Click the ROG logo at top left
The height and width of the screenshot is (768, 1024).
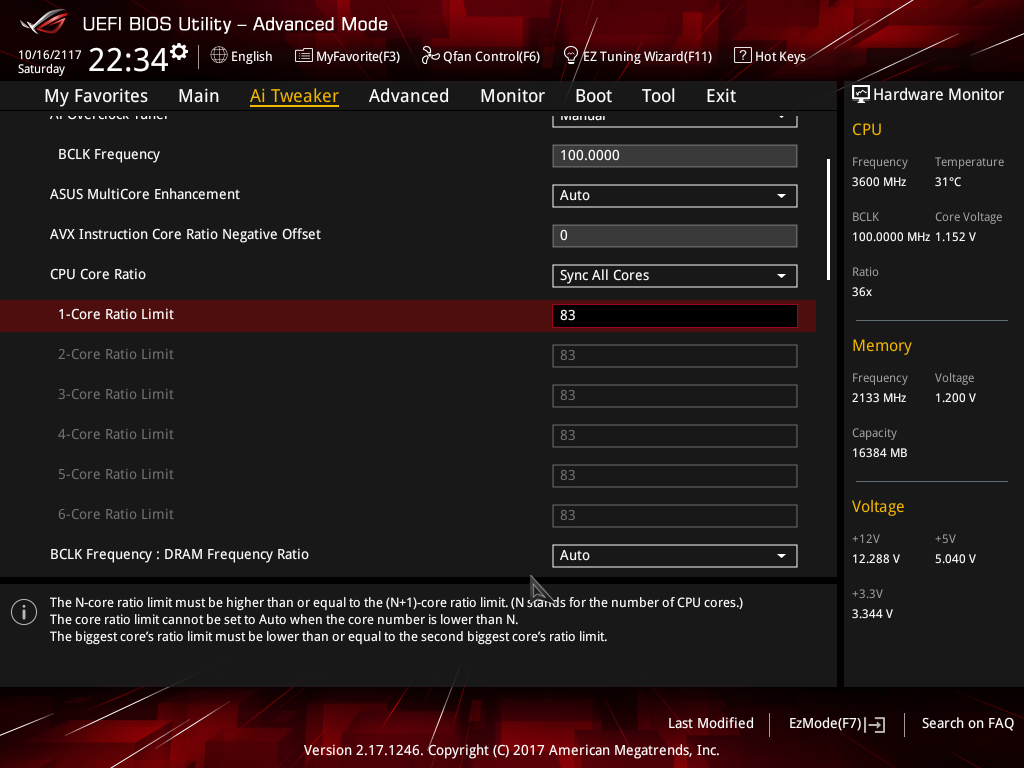click(44, 23)
